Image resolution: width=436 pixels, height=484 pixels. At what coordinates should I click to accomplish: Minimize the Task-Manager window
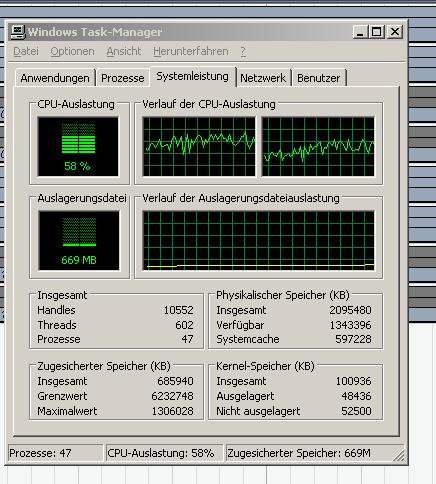360,32
